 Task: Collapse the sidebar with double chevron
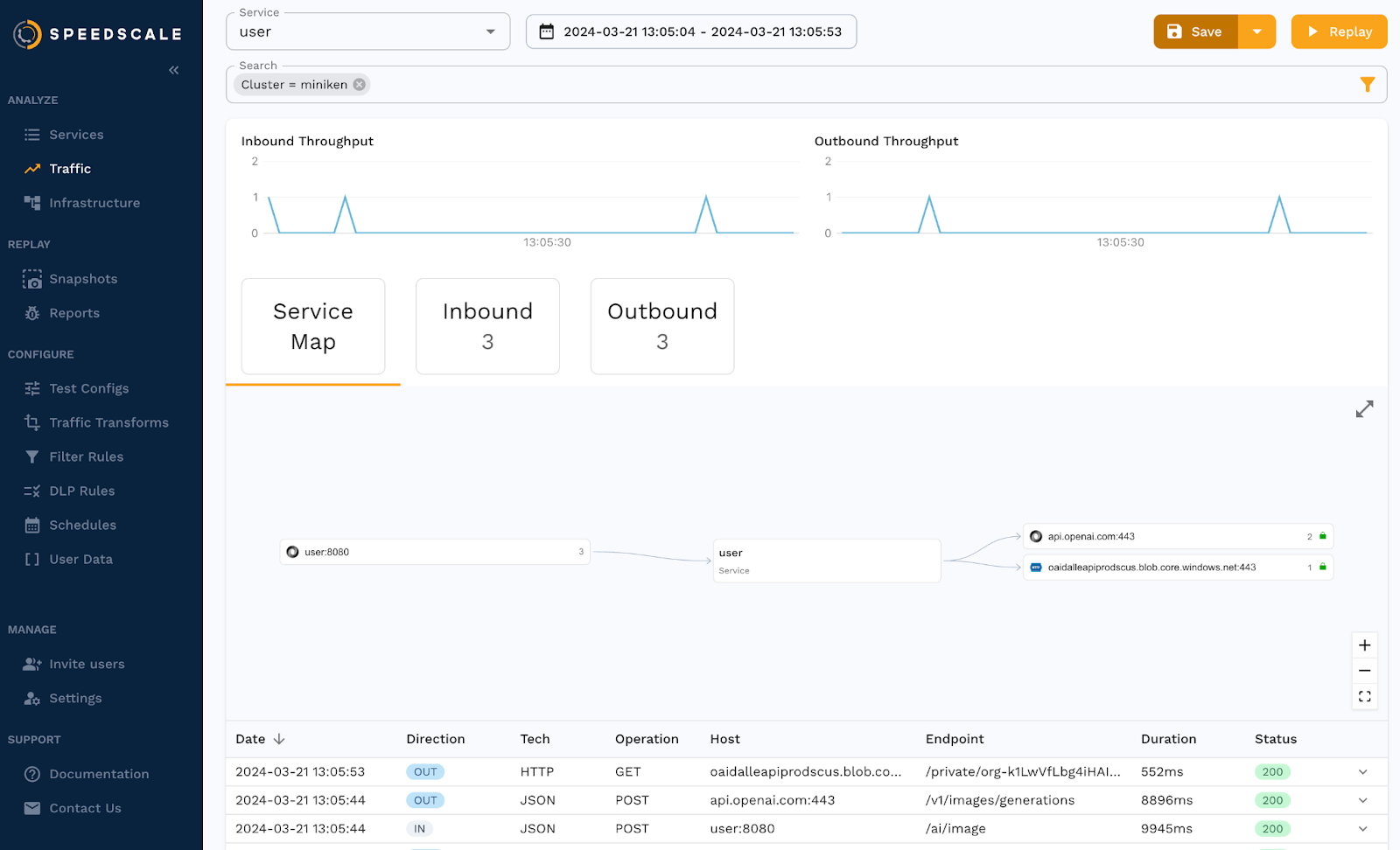pos(174,70)
